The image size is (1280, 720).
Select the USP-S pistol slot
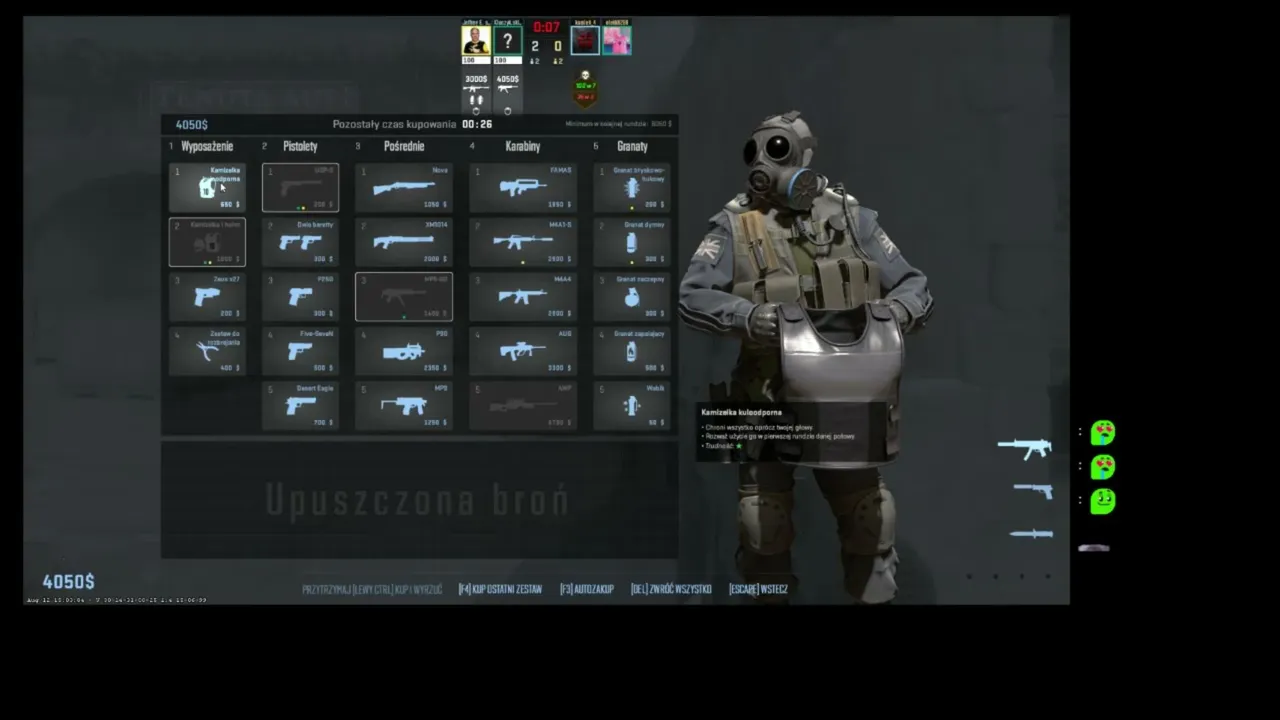[300, 188]
